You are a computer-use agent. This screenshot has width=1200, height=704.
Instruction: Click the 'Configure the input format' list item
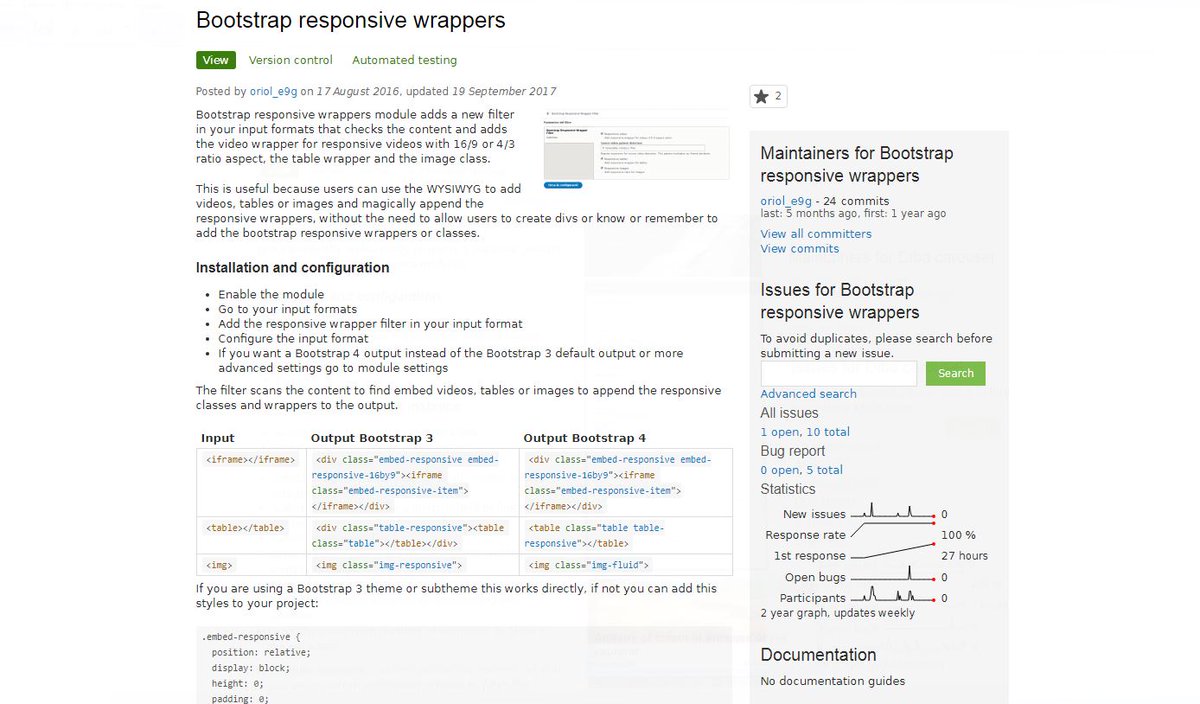tap(294, 338)
